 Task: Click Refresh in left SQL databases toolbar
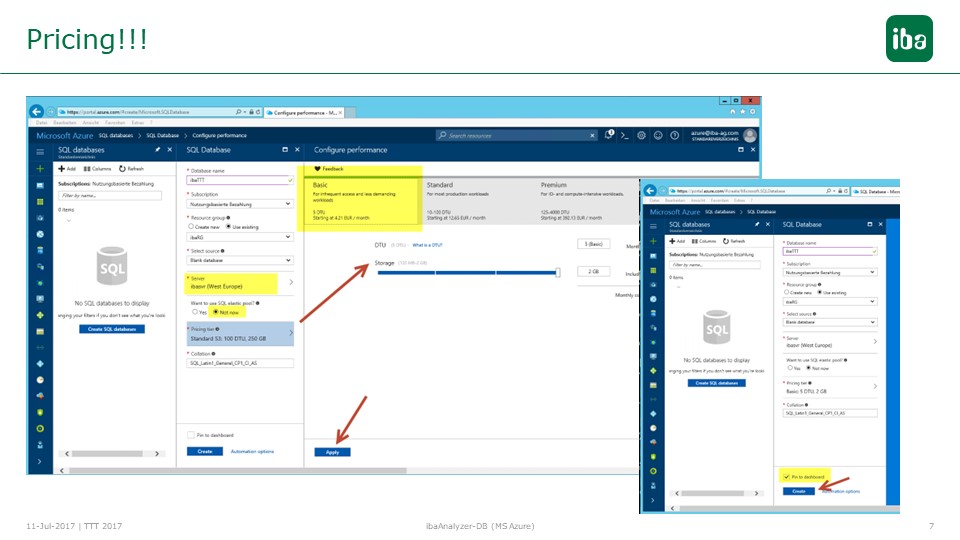pyautogui.click(x=131, y=168)
